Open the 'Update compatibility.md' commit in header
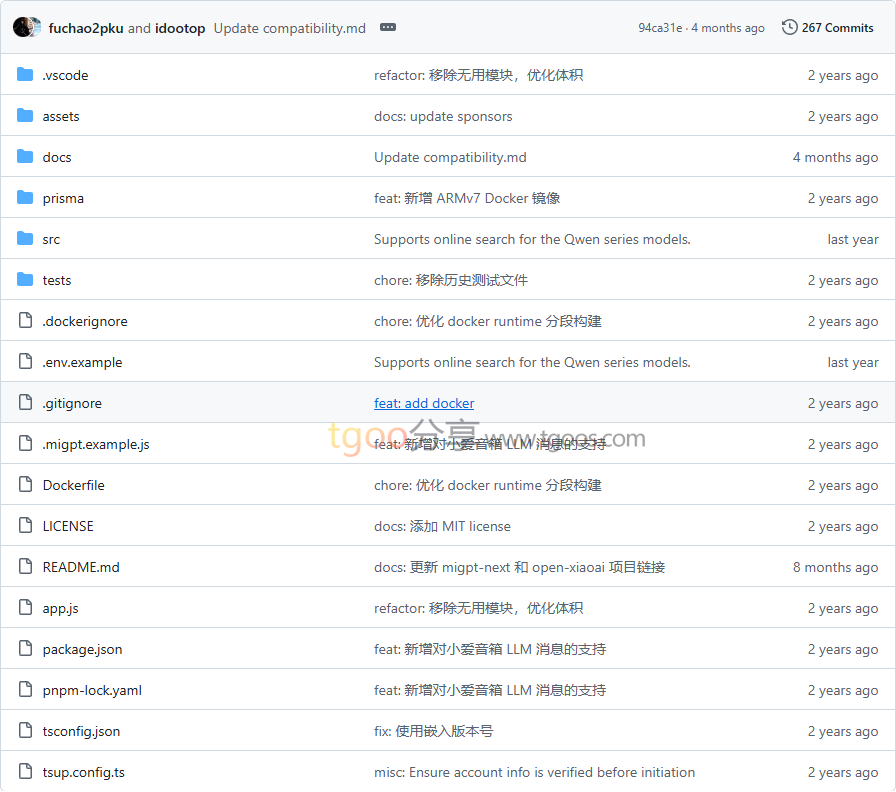Viewport: 896px width, 792px height. click(x=290, y=28)
